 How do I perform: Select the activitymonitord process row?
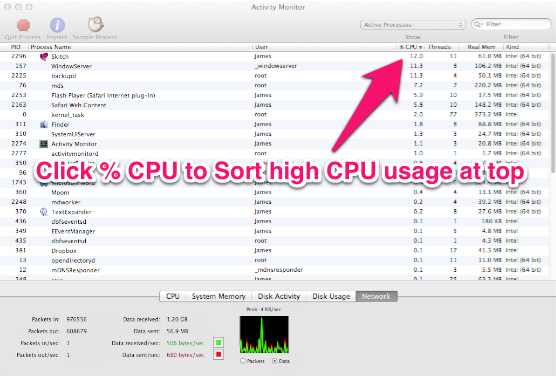click(x=275, y=154)
